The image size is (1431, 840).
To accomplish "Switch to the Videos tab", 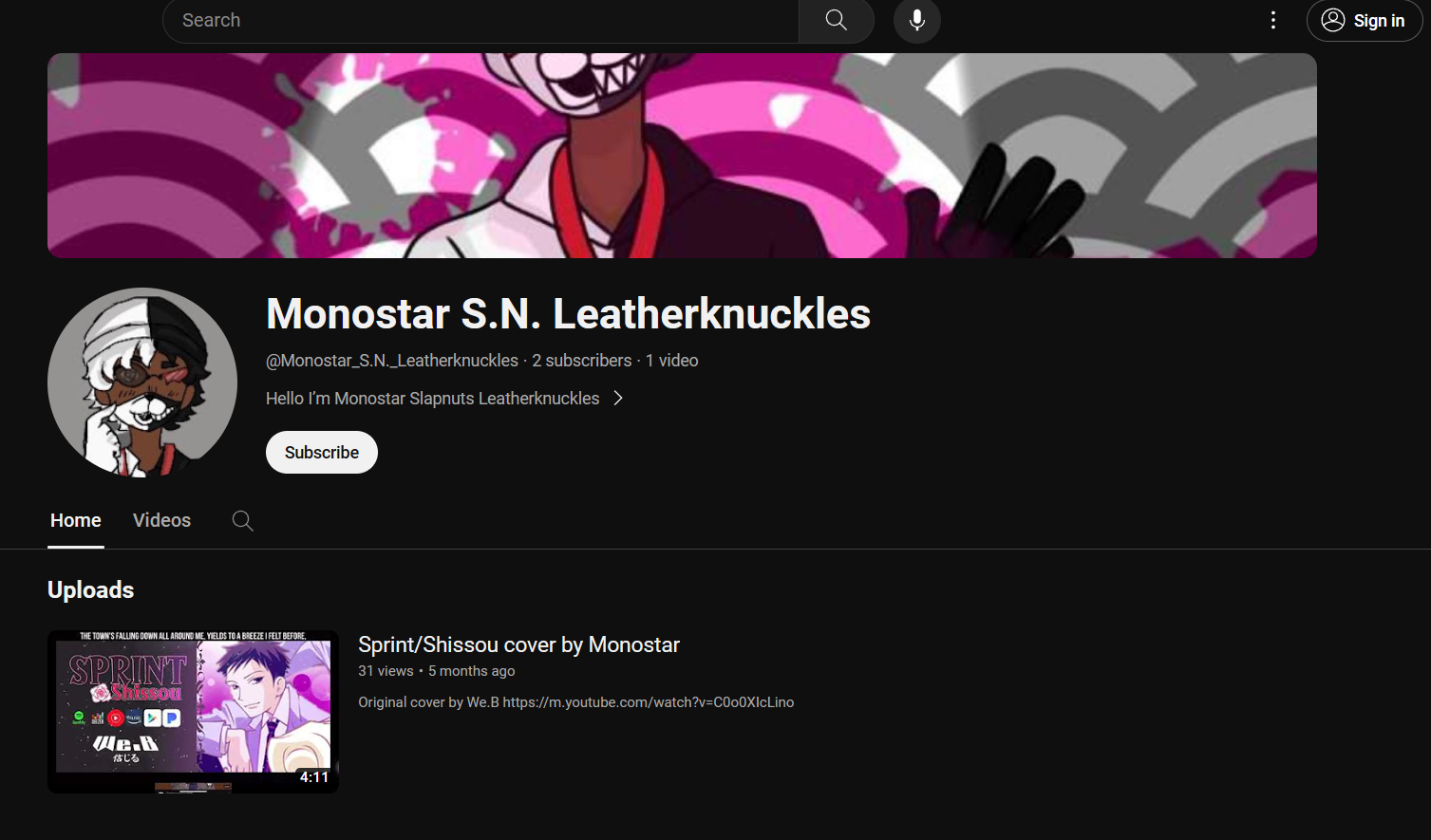I will point(161,520).
